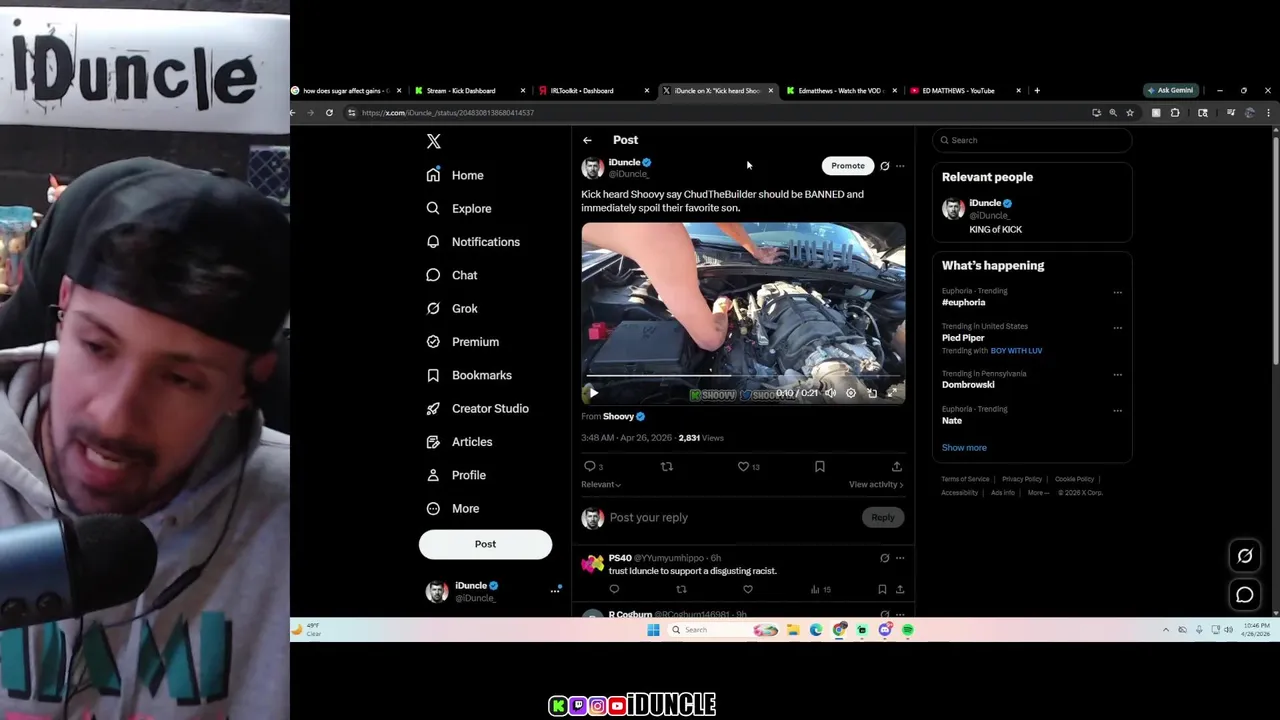Open the PS40 comment options dots
Viewport: 1280px width, 720px height.
click(900, 558)
